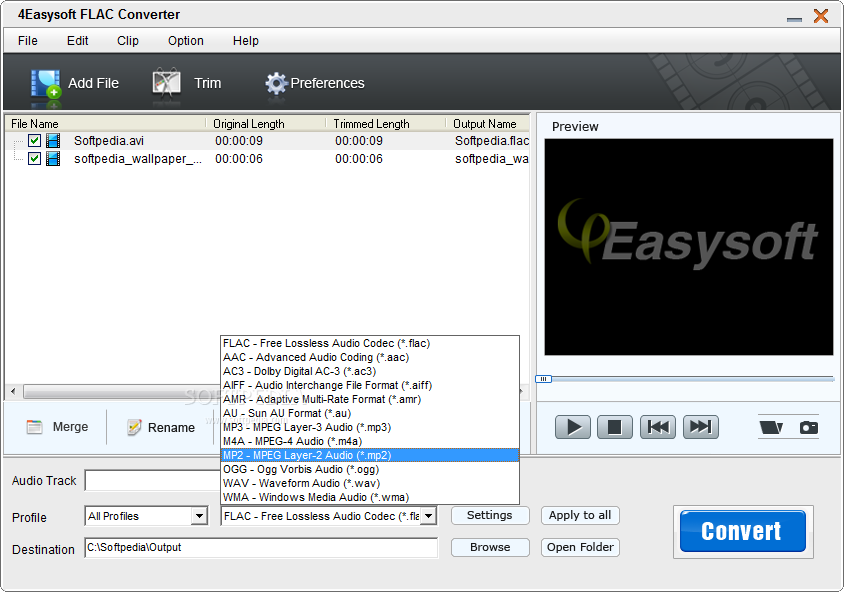Select M4A - MPEG-4 Audio option

pos(370,441)
